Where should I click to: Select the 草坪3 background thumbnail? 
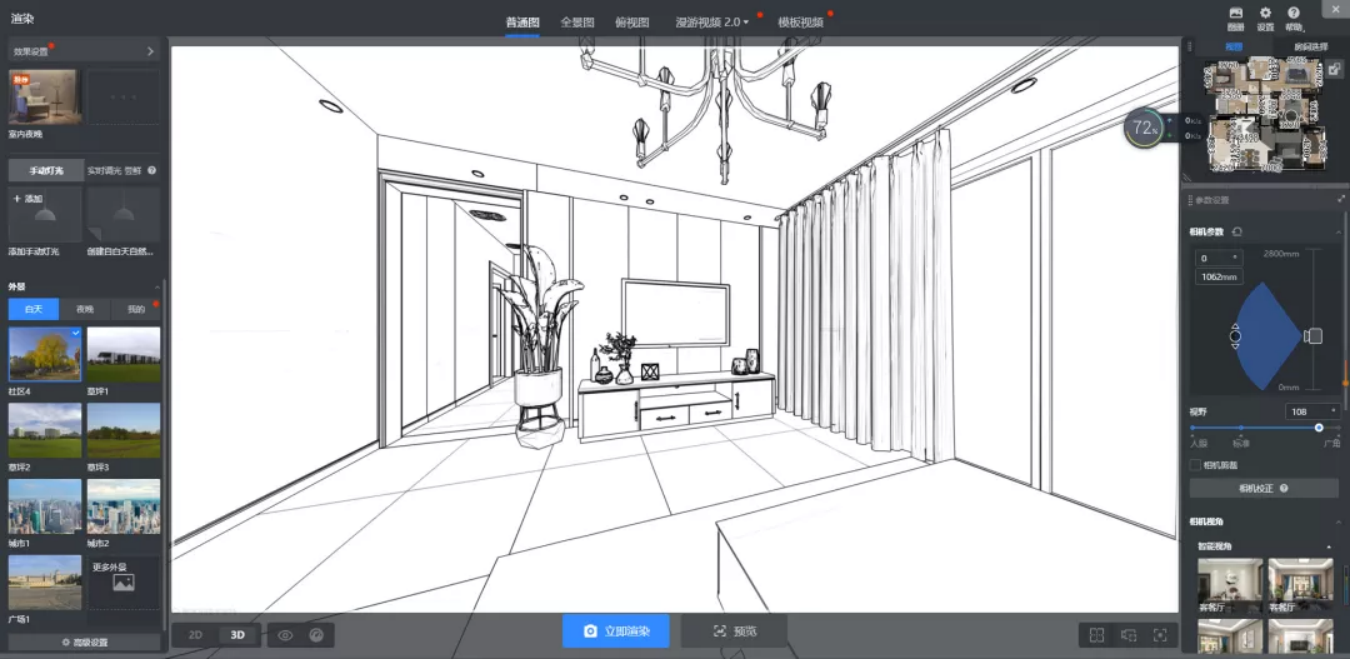(123, 430)
